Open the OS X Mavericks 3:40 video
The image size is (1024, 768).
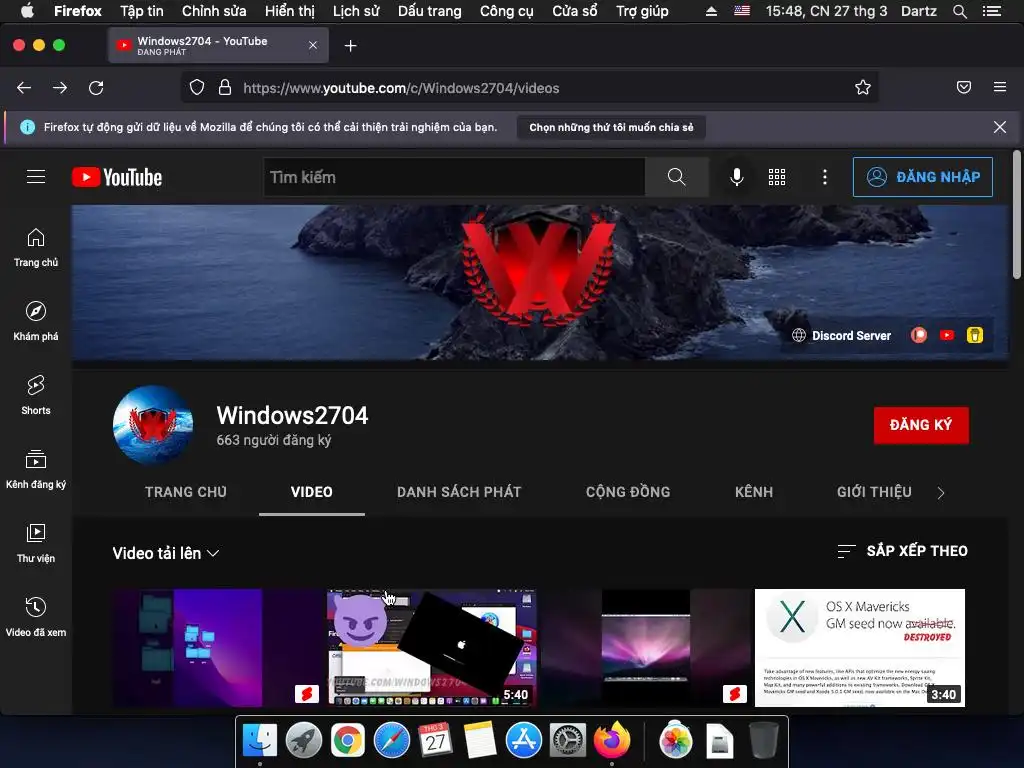pos(859,647)
